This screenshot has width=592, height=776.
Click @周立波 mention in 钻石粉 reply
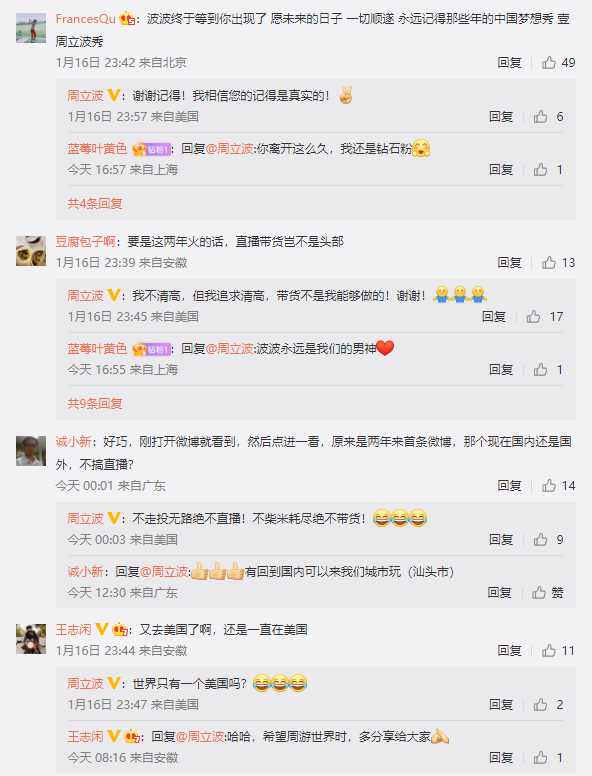(229, 149)
